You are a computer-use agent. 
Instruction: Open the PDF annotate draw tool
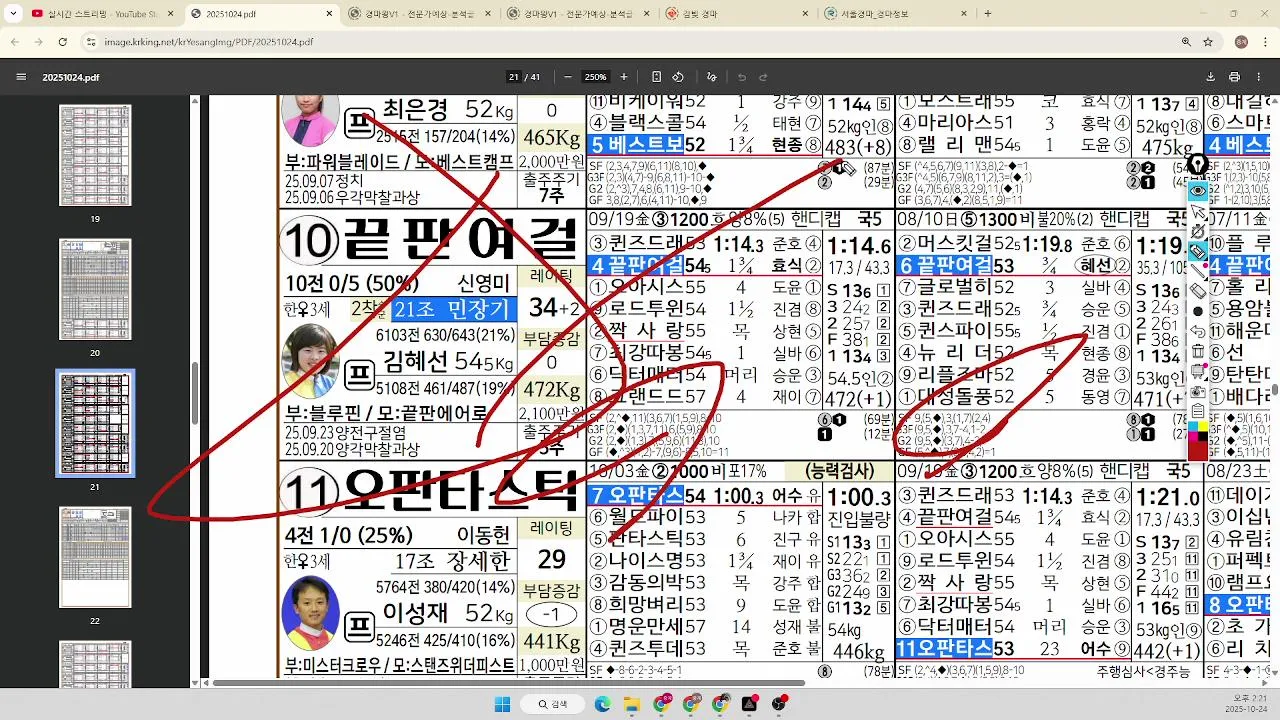712,77
